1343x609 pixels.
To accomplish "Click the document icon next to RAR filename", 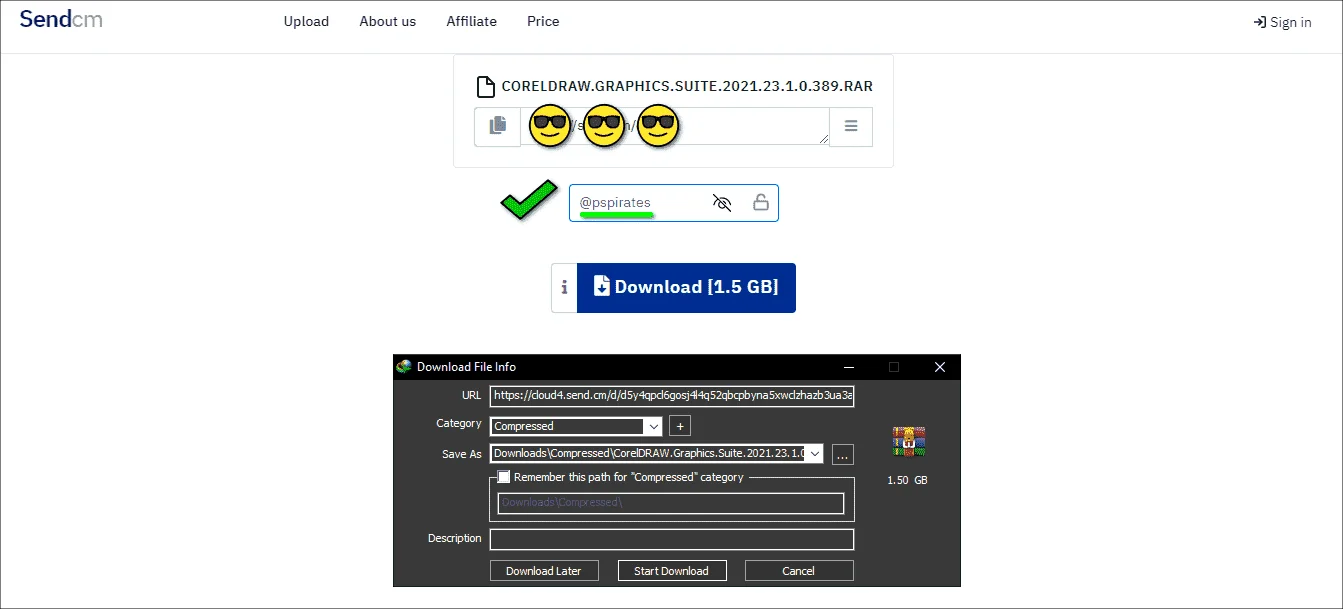I will tap(485, 86).
